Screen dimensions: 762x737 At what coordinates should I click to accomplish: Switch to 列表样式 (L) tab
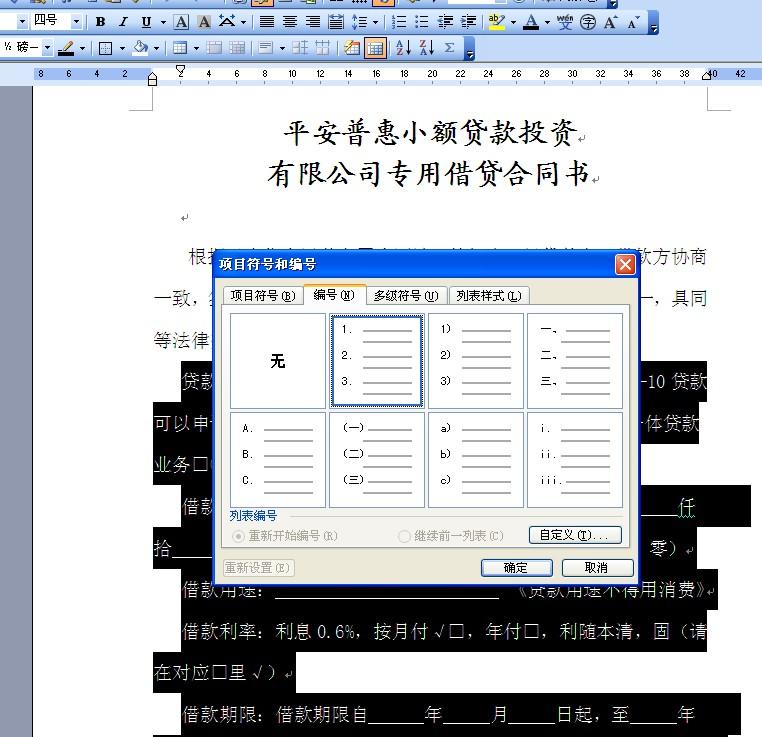point(489,295)
